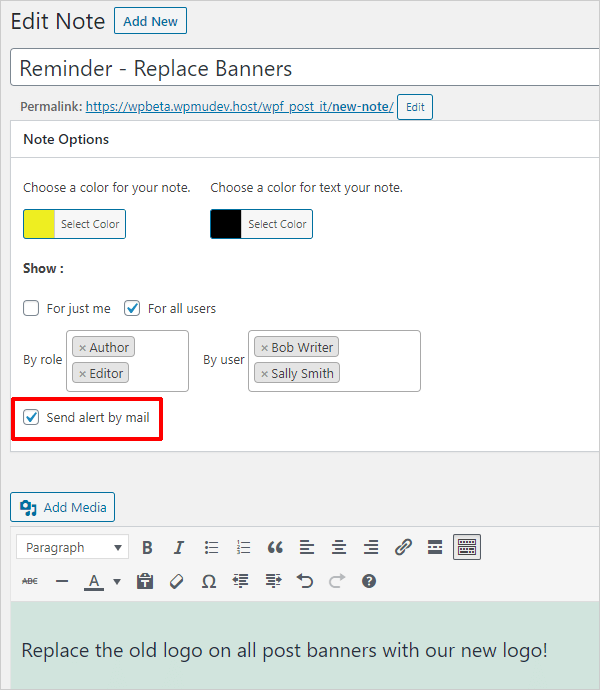The height and width of the screenshot is (690, 600).
Task: Clear formatting with eraser icon
Action: 177,581
